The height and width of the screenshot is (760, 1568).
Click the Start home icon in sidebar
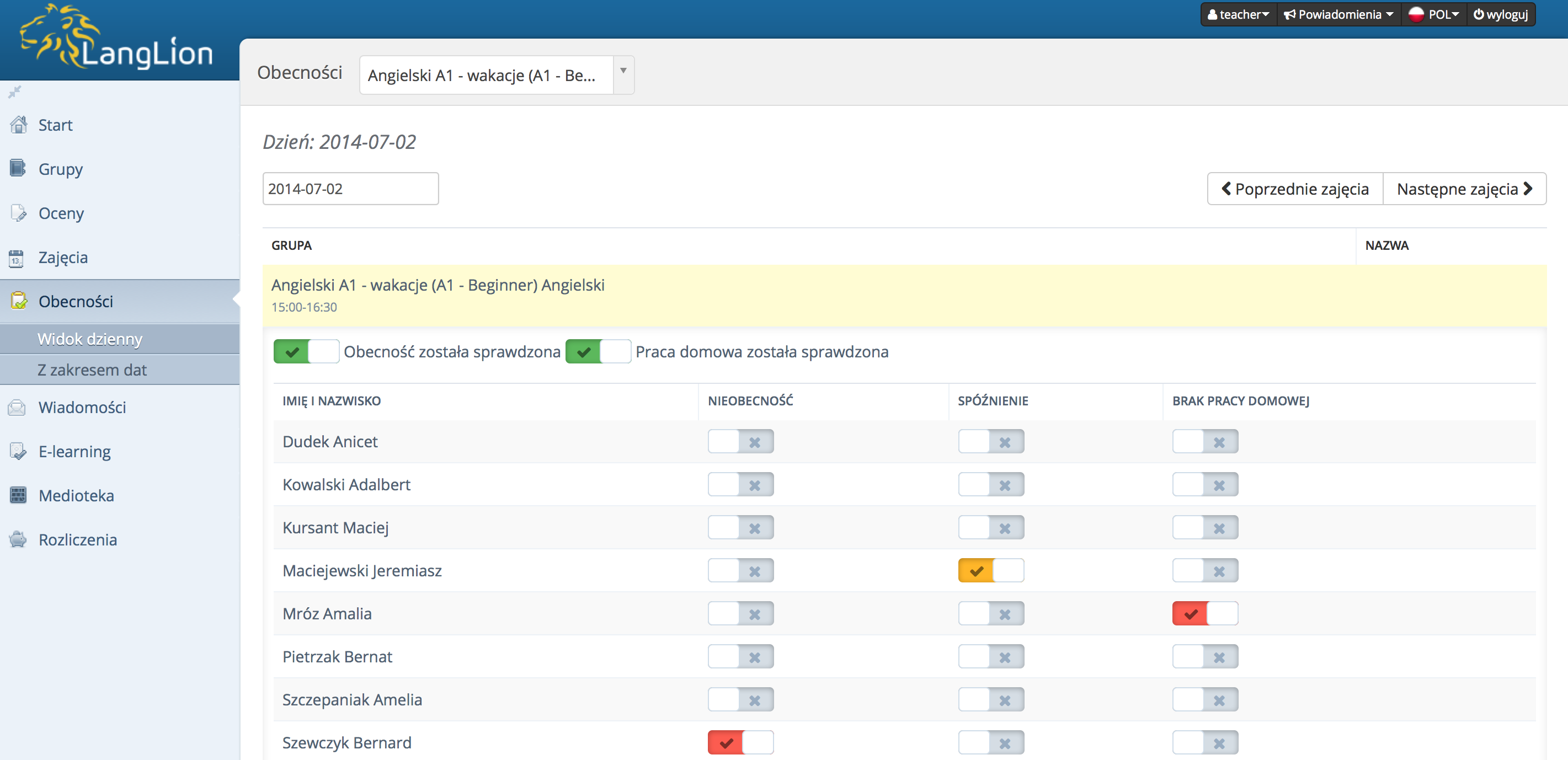click(x=19, y=125)
